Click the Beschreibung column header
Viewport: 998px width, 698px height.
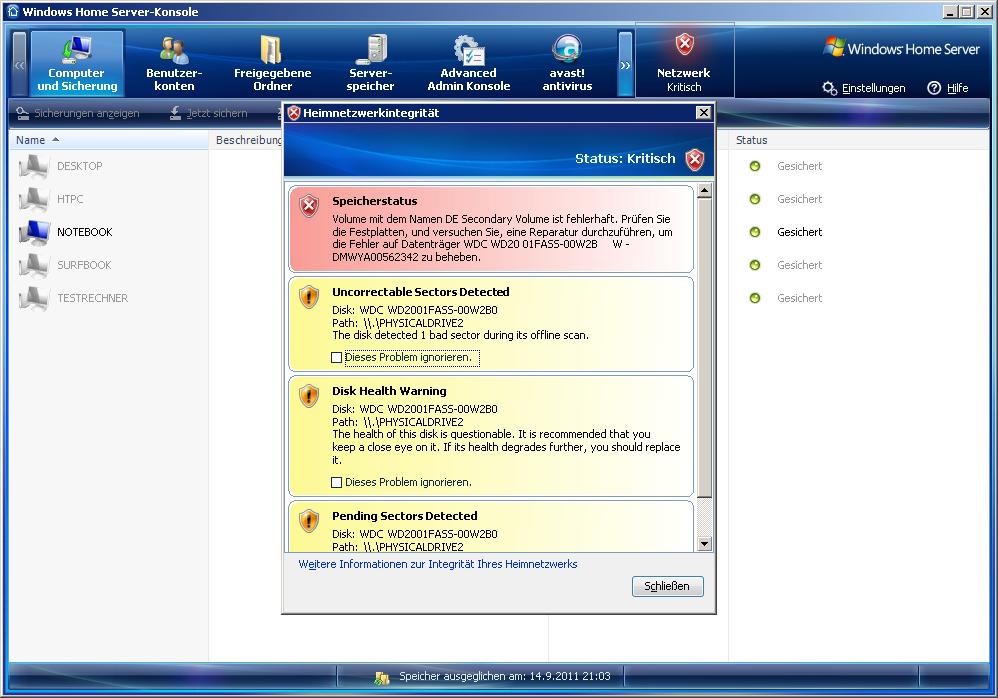point(248,140)
